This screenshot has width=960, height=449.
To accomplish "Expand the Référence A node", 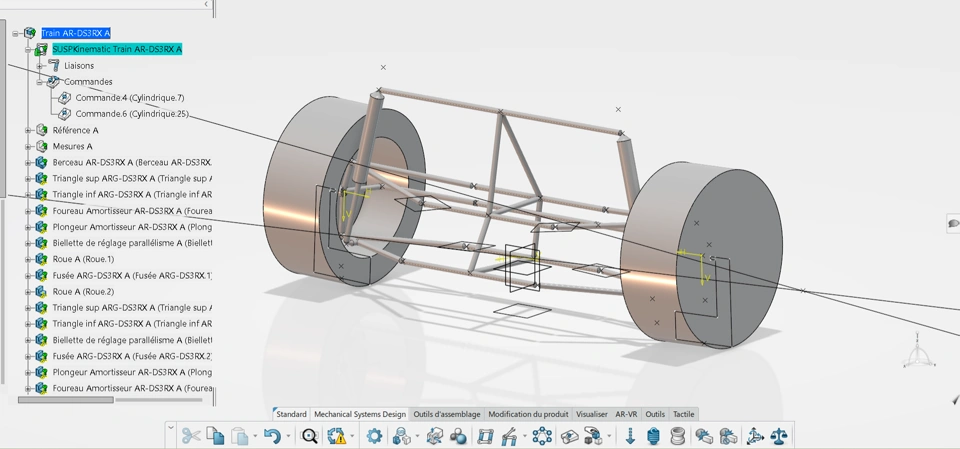I will [x=28, y=130].
